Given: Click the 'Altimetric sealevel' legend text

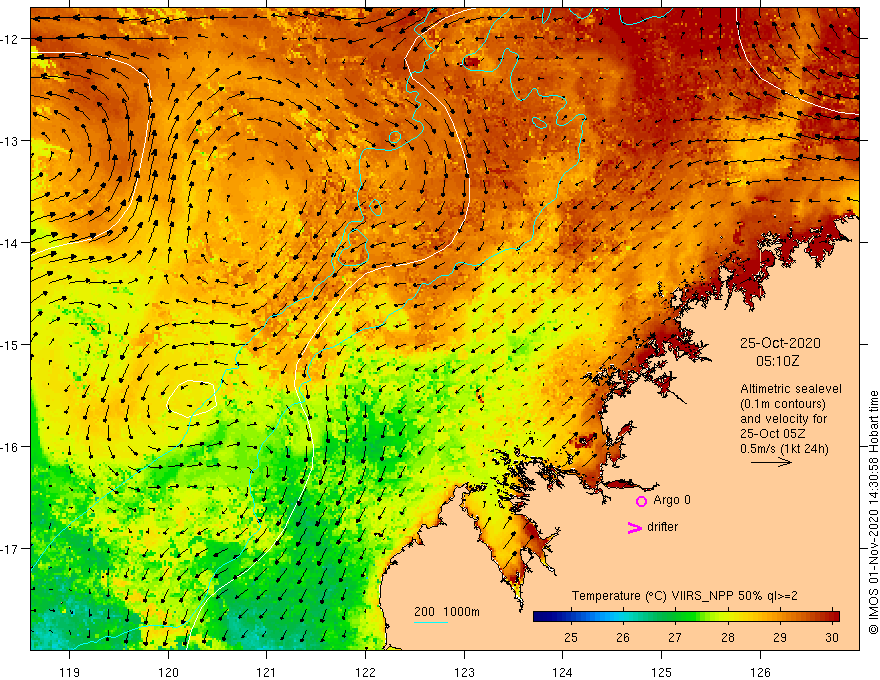Looking at the screenshot, I should pyautogui.click(x=790, y=388).
